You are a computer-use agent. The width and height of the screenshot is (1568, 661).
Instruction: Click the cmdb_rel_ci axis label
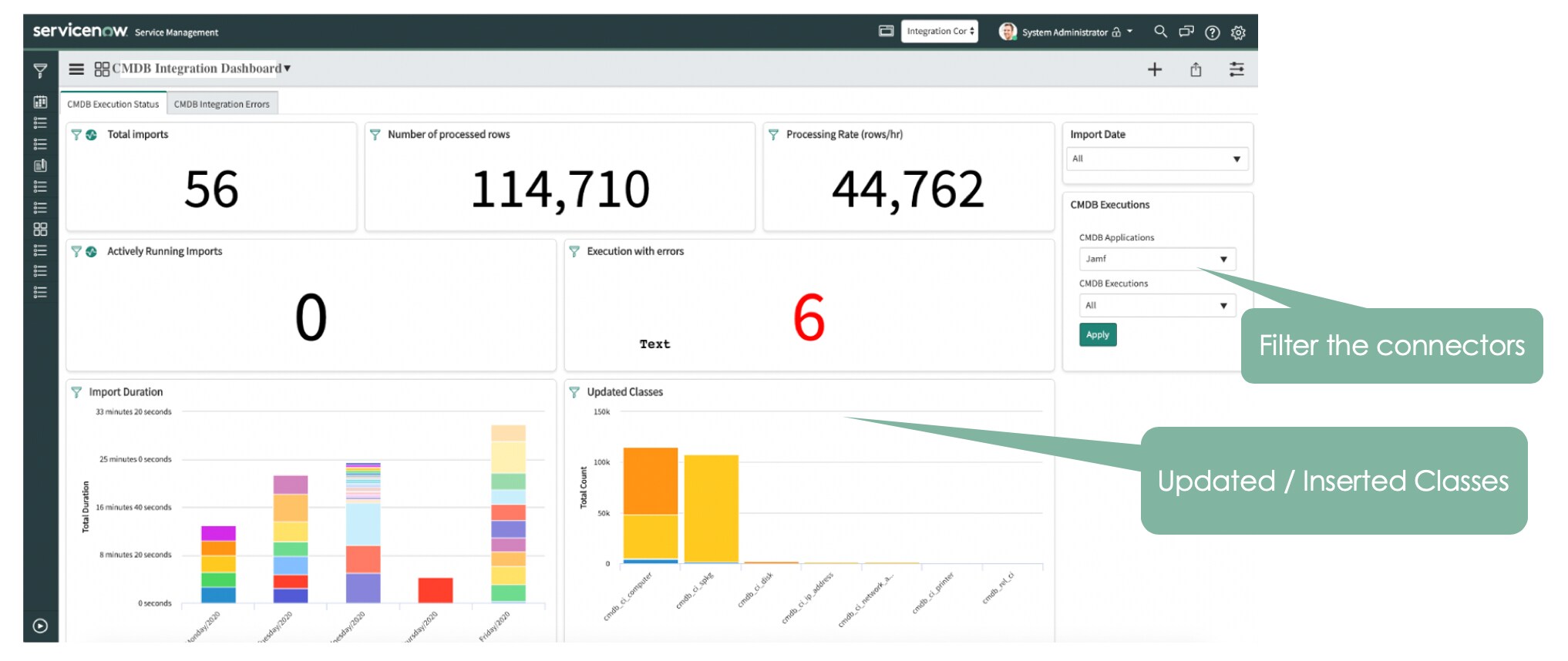998,588
